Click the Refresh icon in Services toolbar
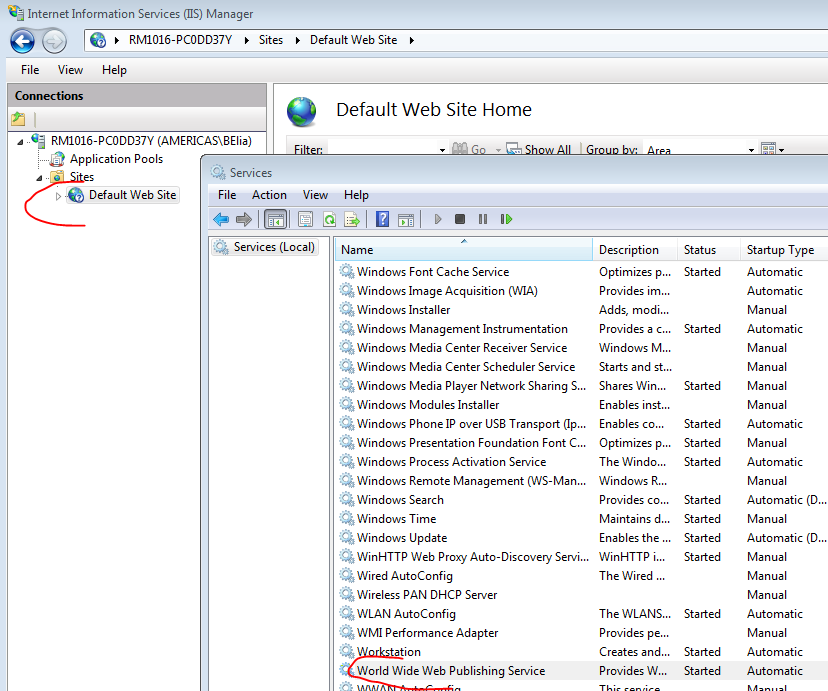This screenshot has width=828, height=691. click(330, 219)
